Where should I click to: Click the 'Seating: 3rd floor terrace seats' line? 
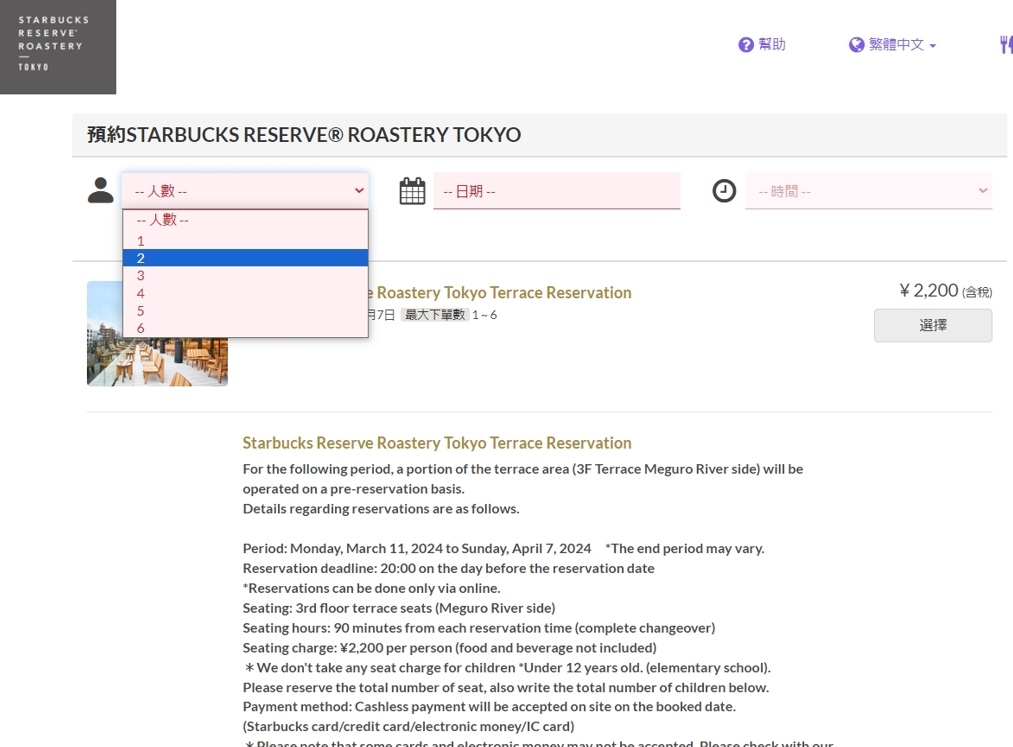pyautogui.click(x=399, y=608)
